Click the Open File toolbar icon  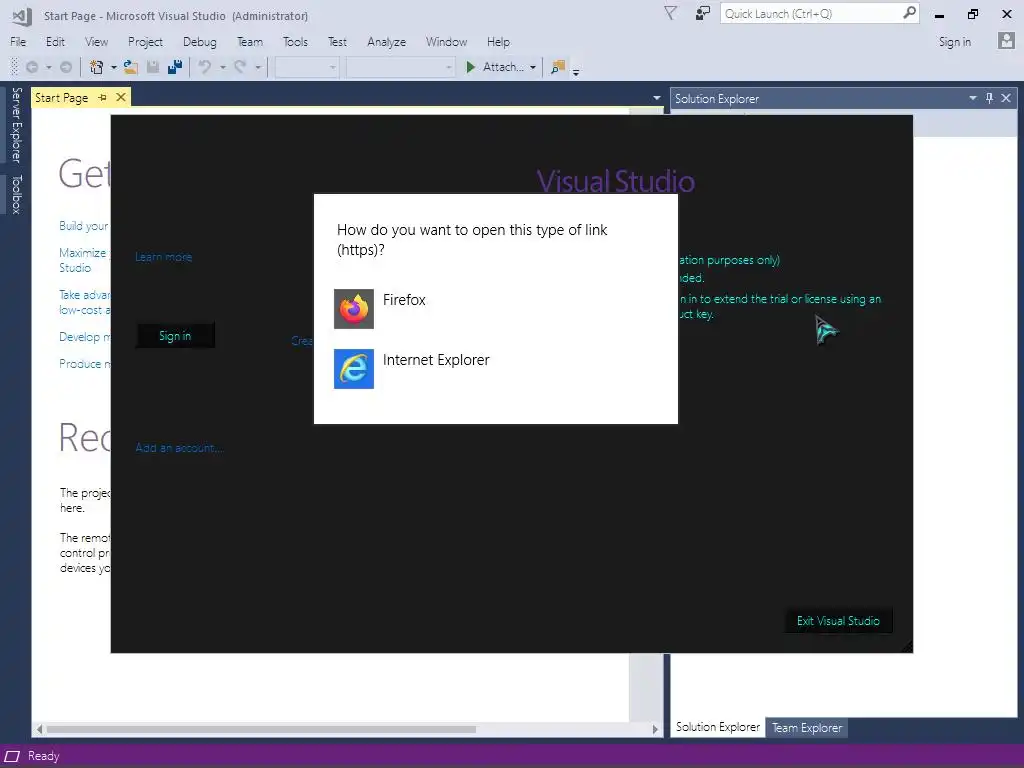pos(131,67)
